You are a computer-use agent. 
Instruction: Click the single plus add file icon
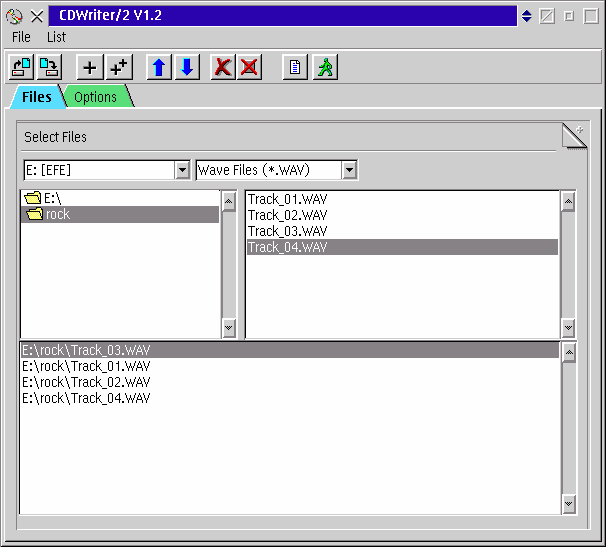[90, 68]
